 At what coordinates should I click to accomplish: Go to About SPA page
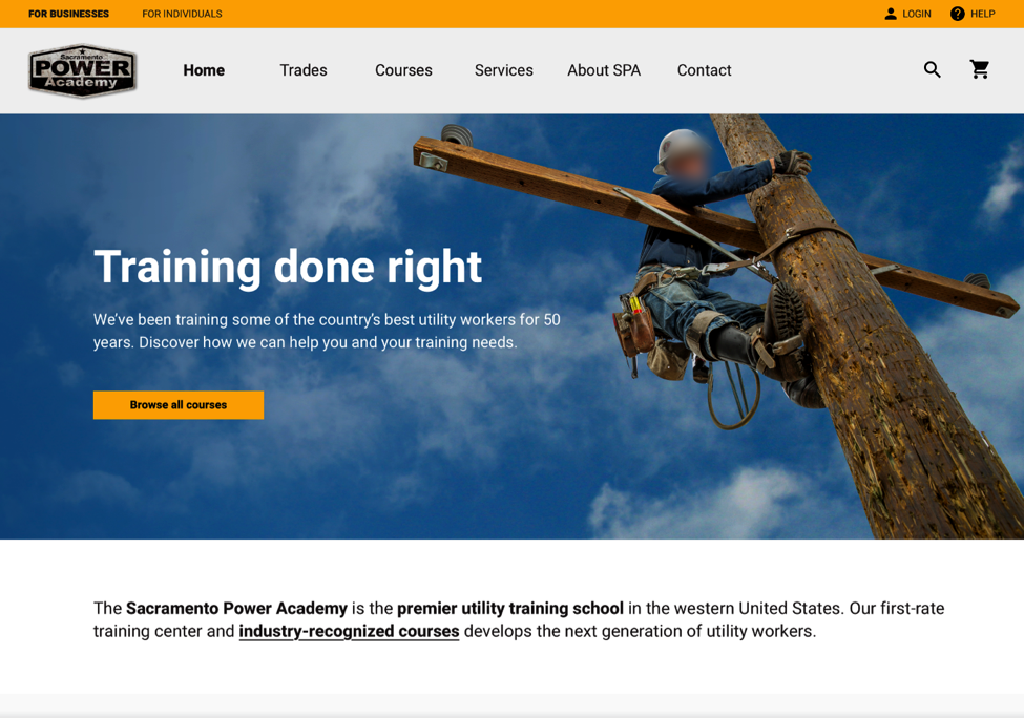coord(604,71)
